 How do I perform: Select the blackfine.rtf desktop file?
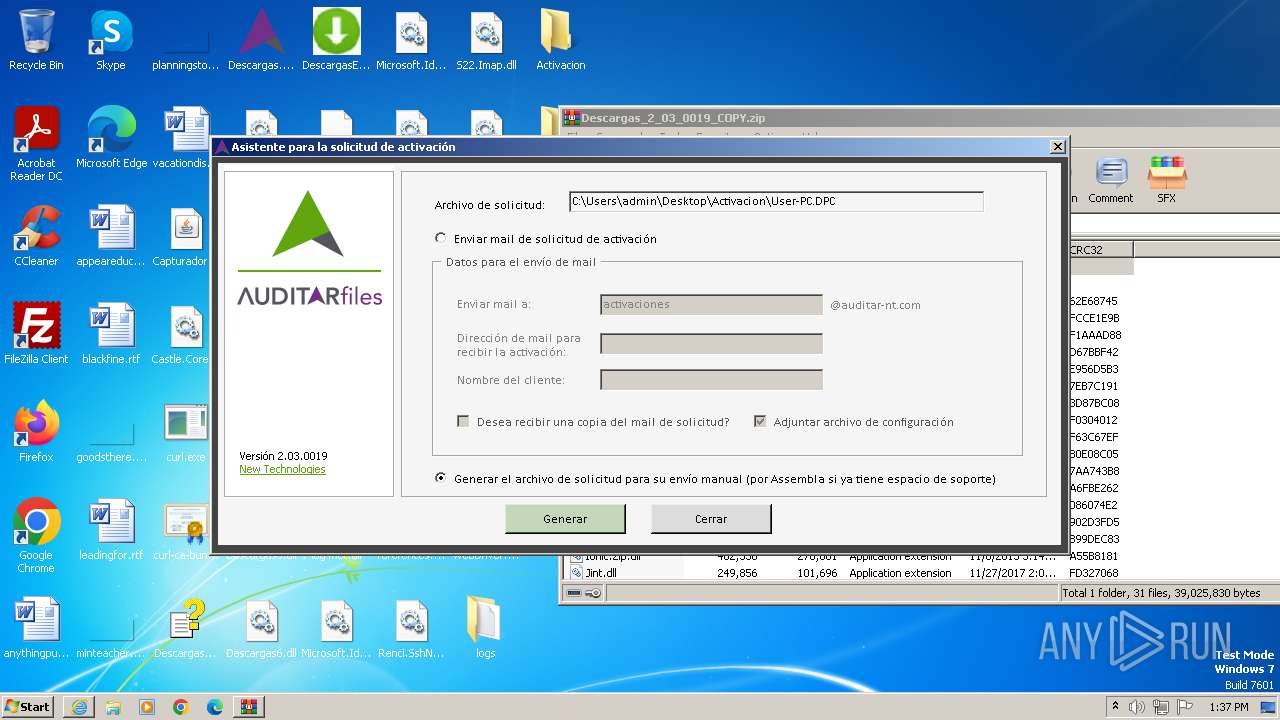pos(111,334)
